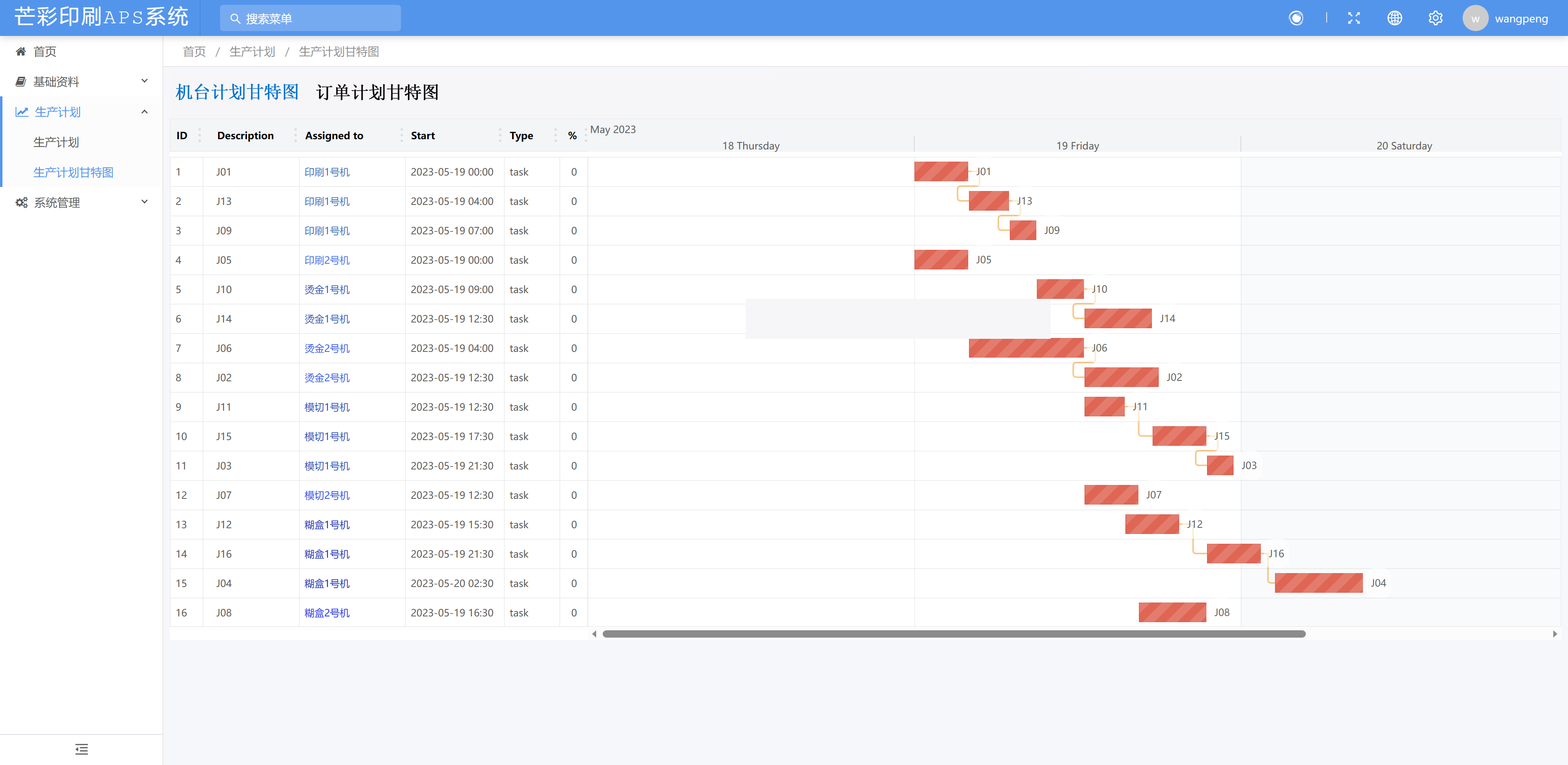The height and width of the screenshot is (765, 1568).
Task: Click the fullscreen toggle icon
Action: 1353,18
